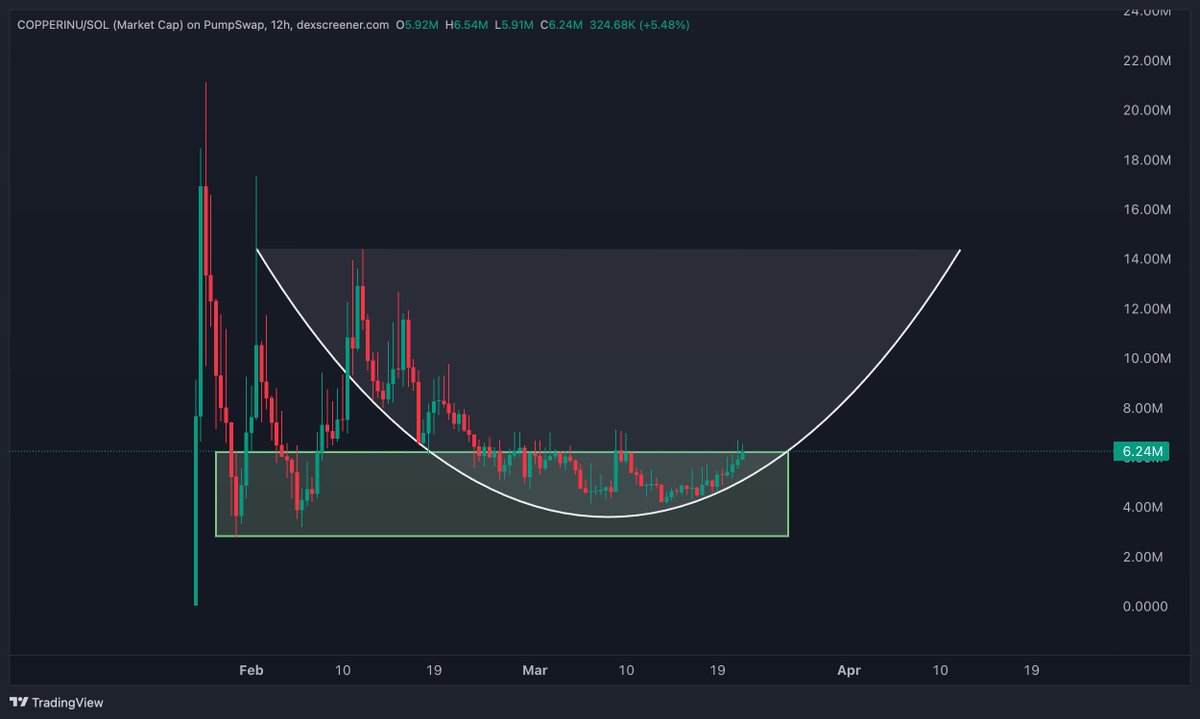Click the close value C6.24M
This screenshot has width=1200, height=719.
point(561,24)
